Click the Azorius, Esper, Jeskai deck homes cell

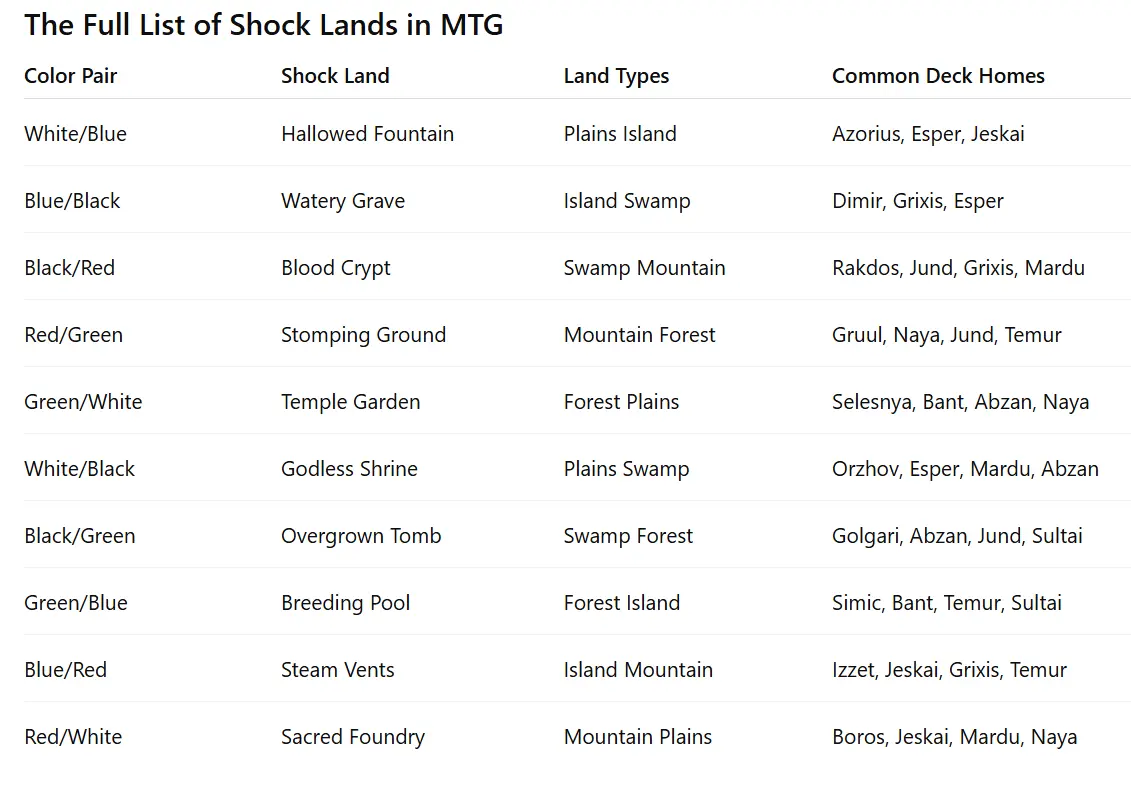click(x=928, y=134)
